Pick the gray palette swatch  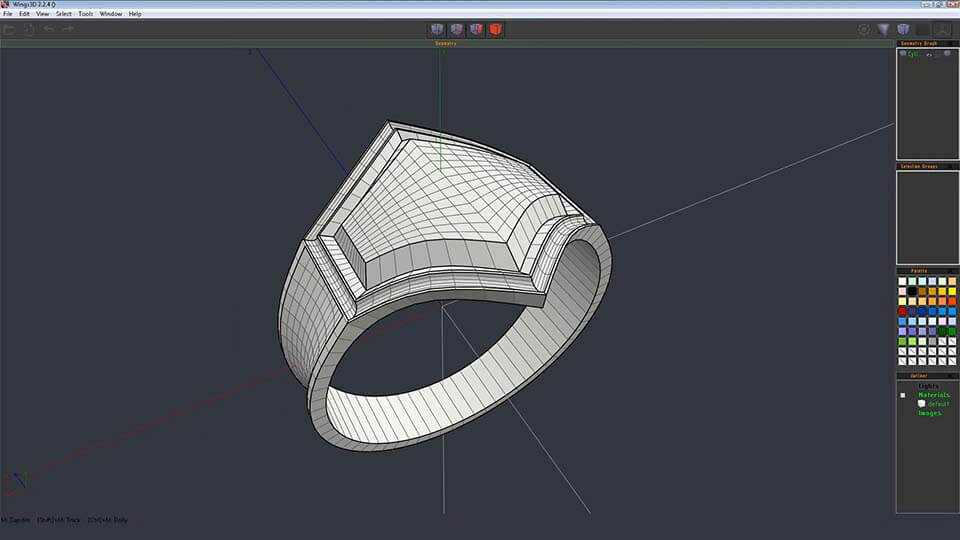pyautogui.click(x=932, y=342)
